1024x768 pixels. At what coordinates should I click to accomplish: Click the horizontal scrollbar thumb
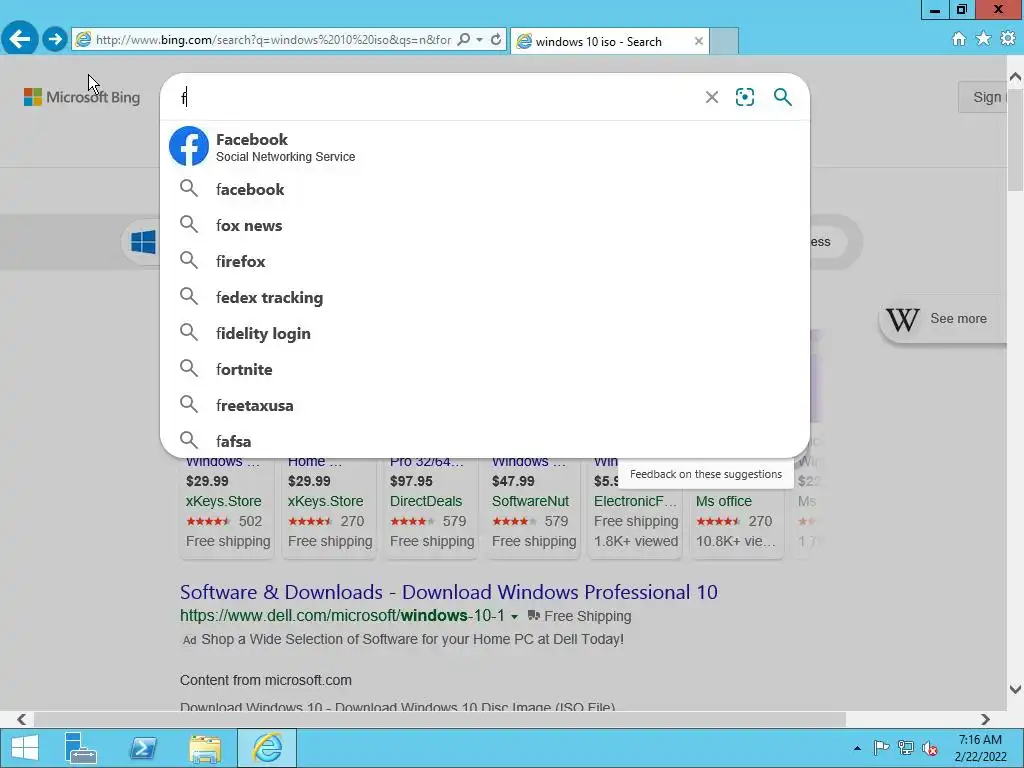(x=440, y=719)
